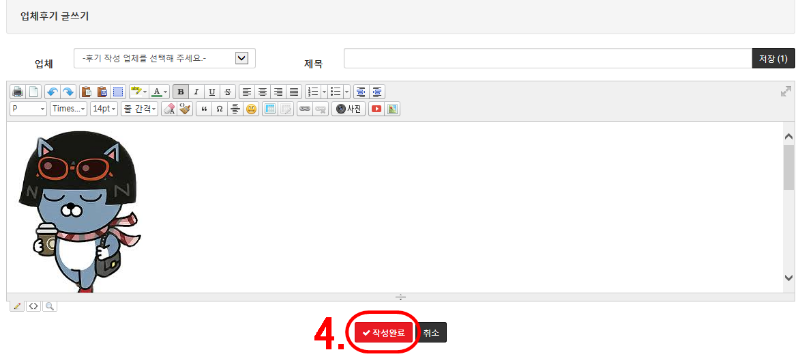This screenshot has width=800, height=363.
Task: Toggle fullscreen editor with expand arrows
Action: point(786,91)
